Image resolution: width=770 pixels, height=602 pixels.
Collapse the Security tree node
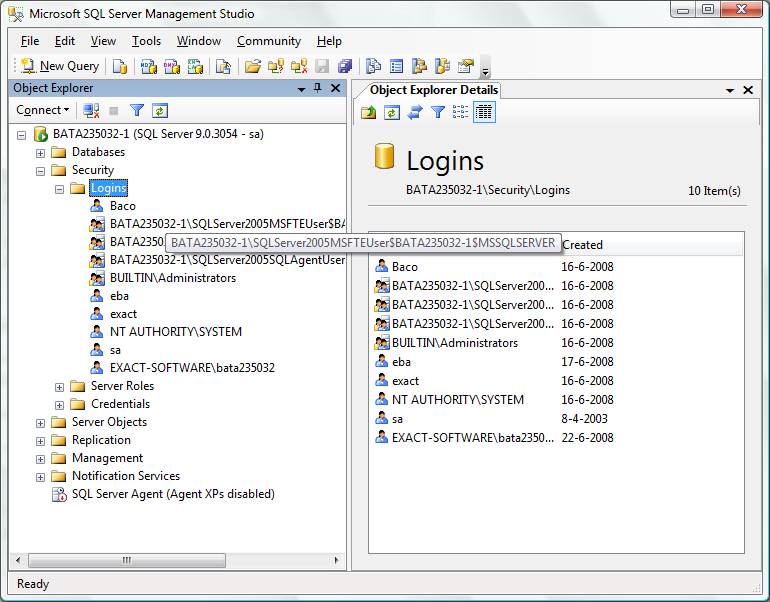click(x=41, y=171)
